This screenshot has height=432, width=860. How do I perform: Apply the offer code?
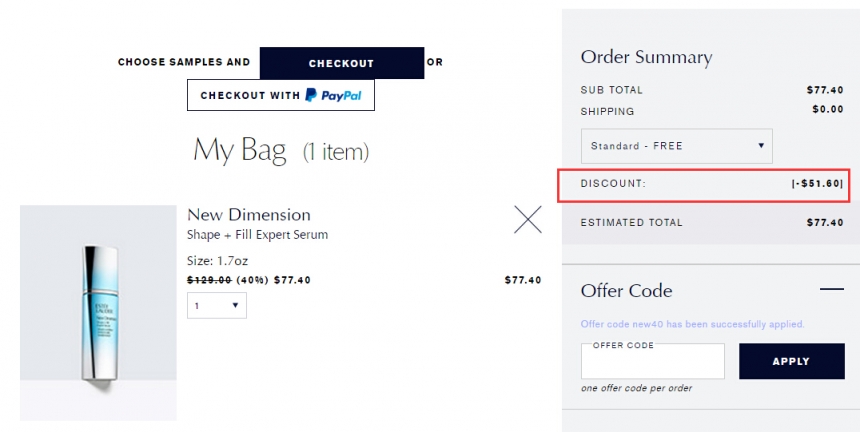[791, 361]
